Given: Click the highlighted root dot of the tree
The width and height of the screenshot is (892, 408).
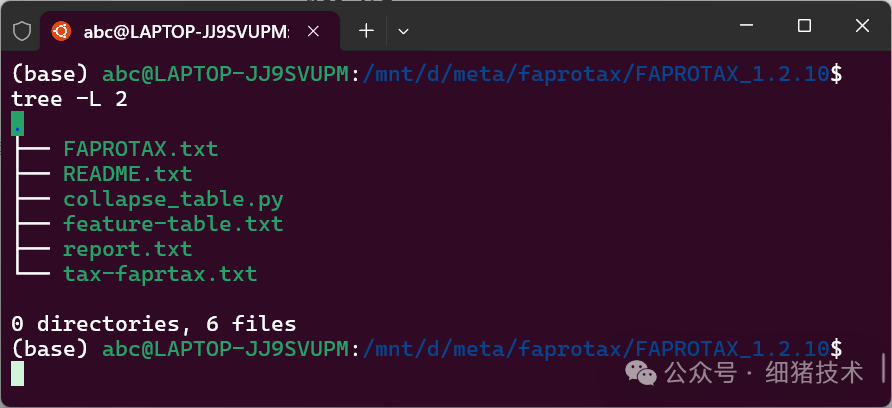Looking at the screenshot, I should 18,124.
